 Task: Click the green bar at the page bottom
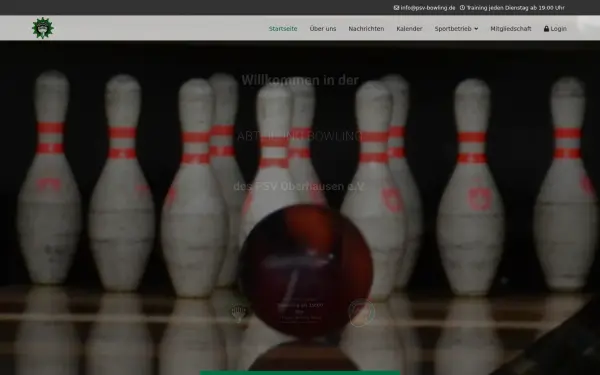coord(300,373)
